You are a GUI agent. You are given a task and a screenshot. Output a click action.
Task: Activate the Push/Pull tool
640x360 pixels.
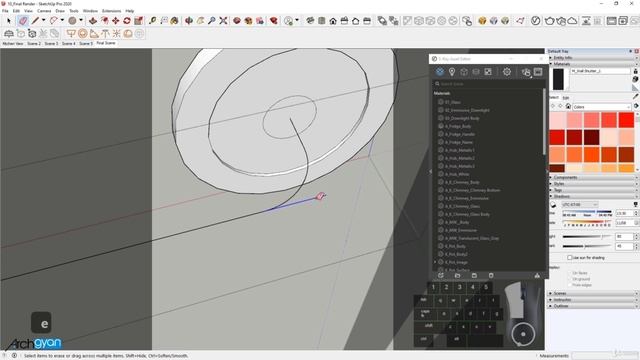93,20
